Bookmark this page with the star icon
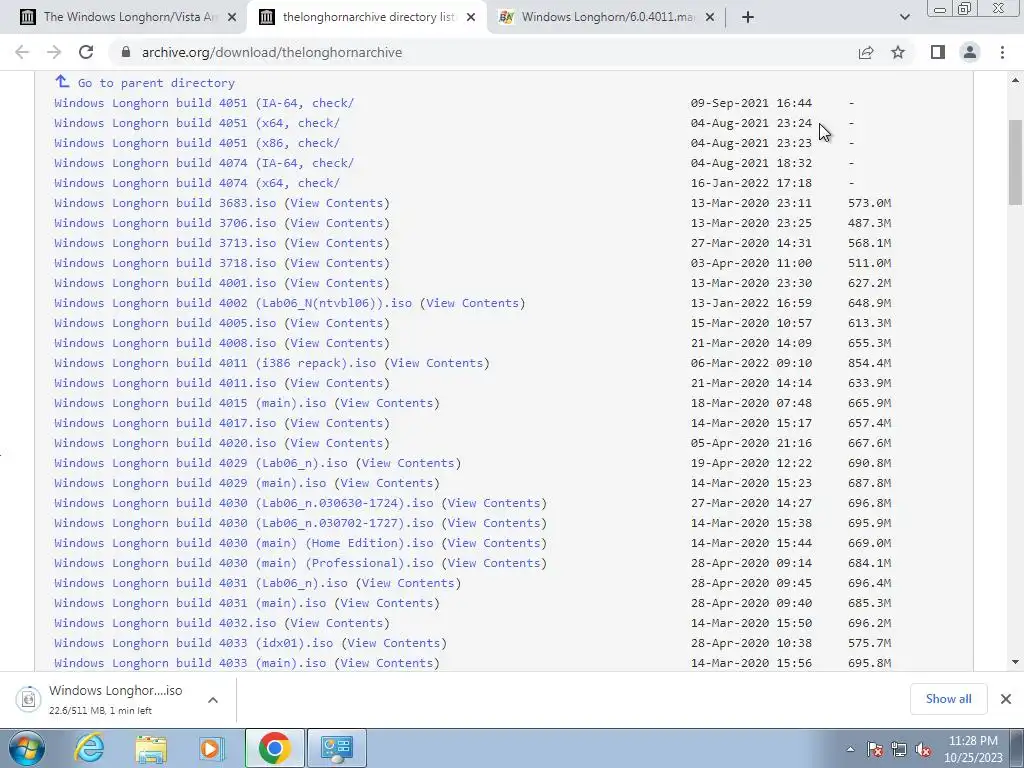The image size is (1024, 768). pyautogui.click(x=898, y=52)
